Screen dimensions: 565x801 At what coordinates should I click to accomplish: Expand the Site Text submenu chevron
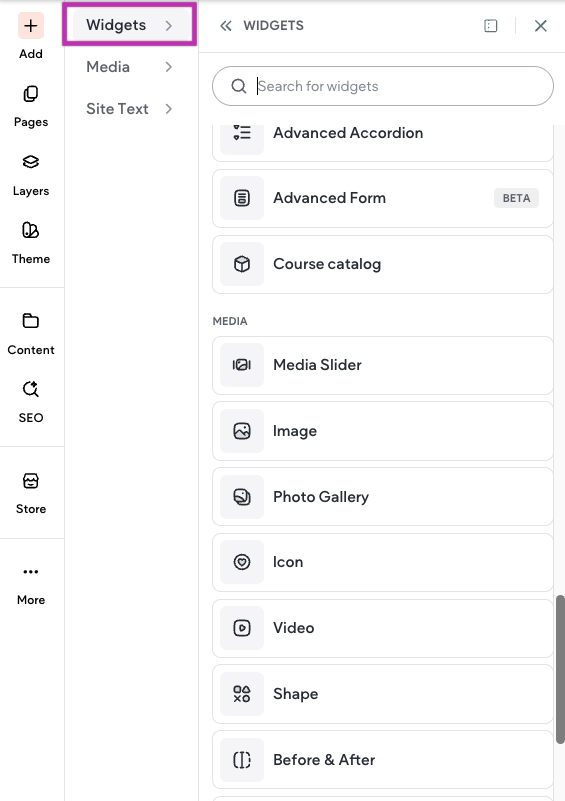click(169, 109)
